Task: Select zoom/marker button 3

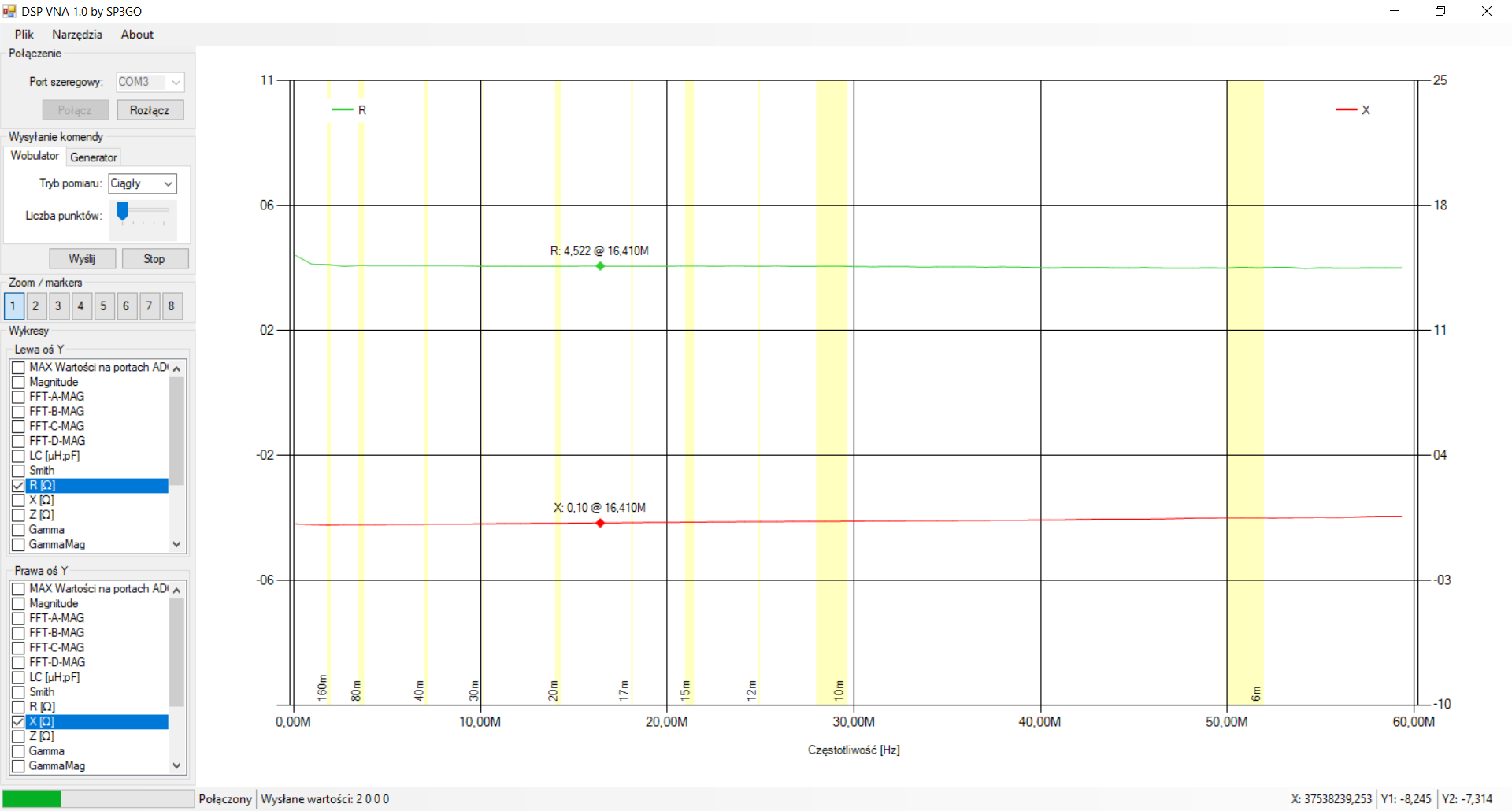Action: 58,306
